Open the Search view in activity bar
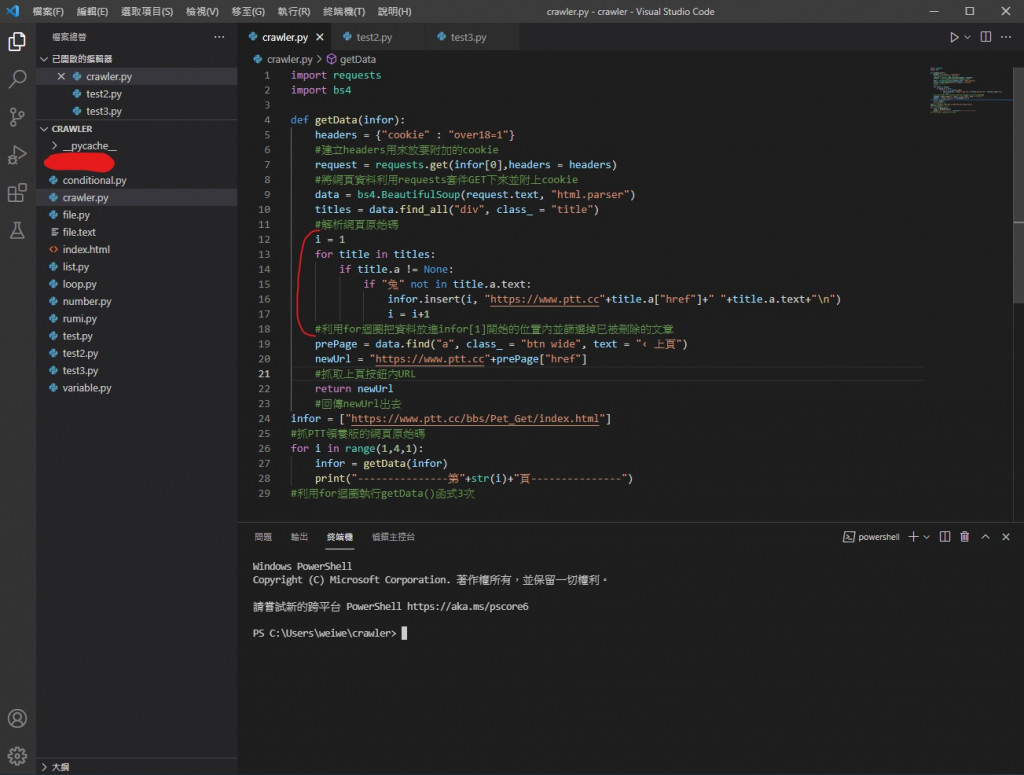1024x775 pixels. click(17, 79)
